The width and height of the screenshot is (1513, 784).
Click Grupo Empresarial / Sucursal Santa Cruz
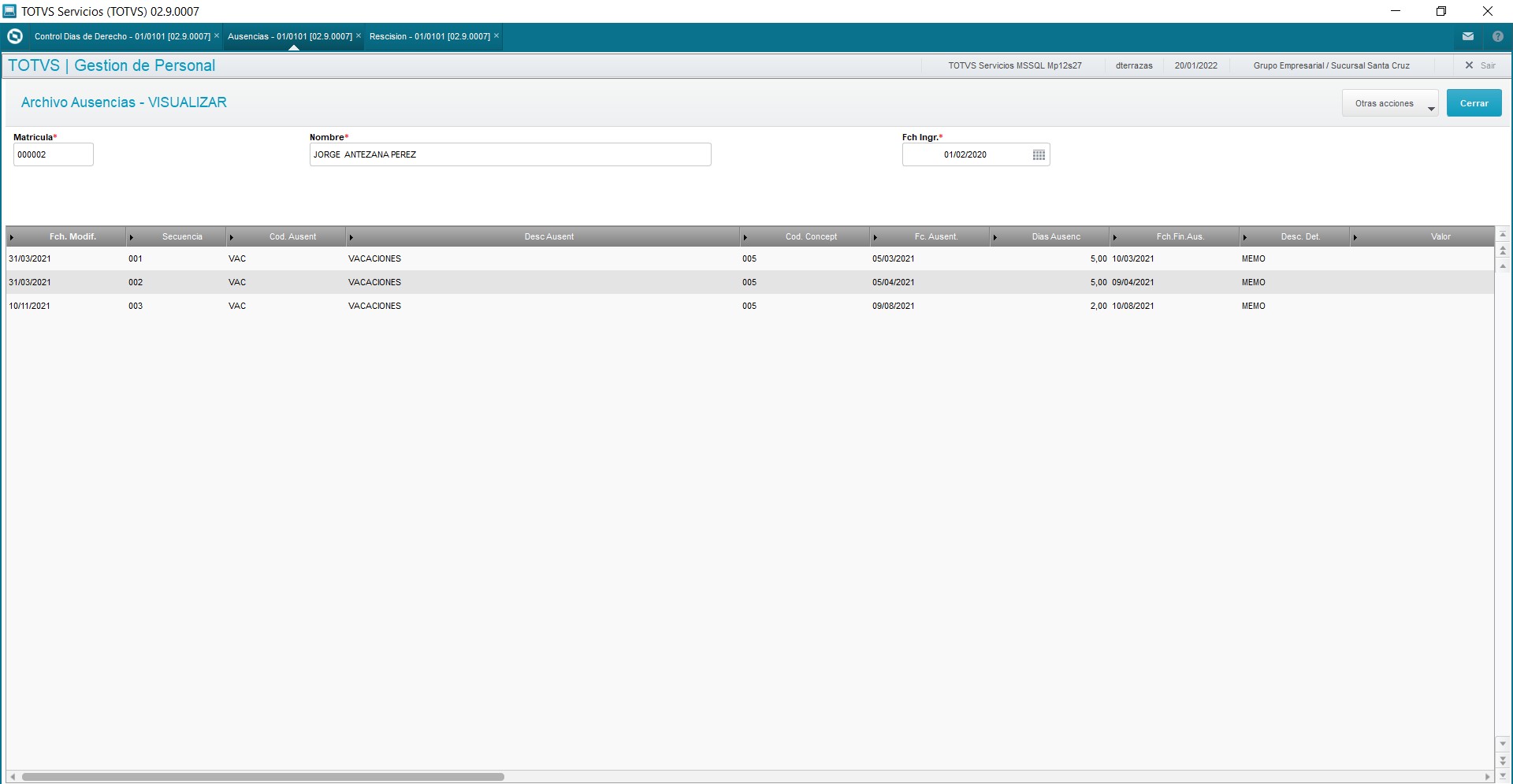pos(1331,65)
